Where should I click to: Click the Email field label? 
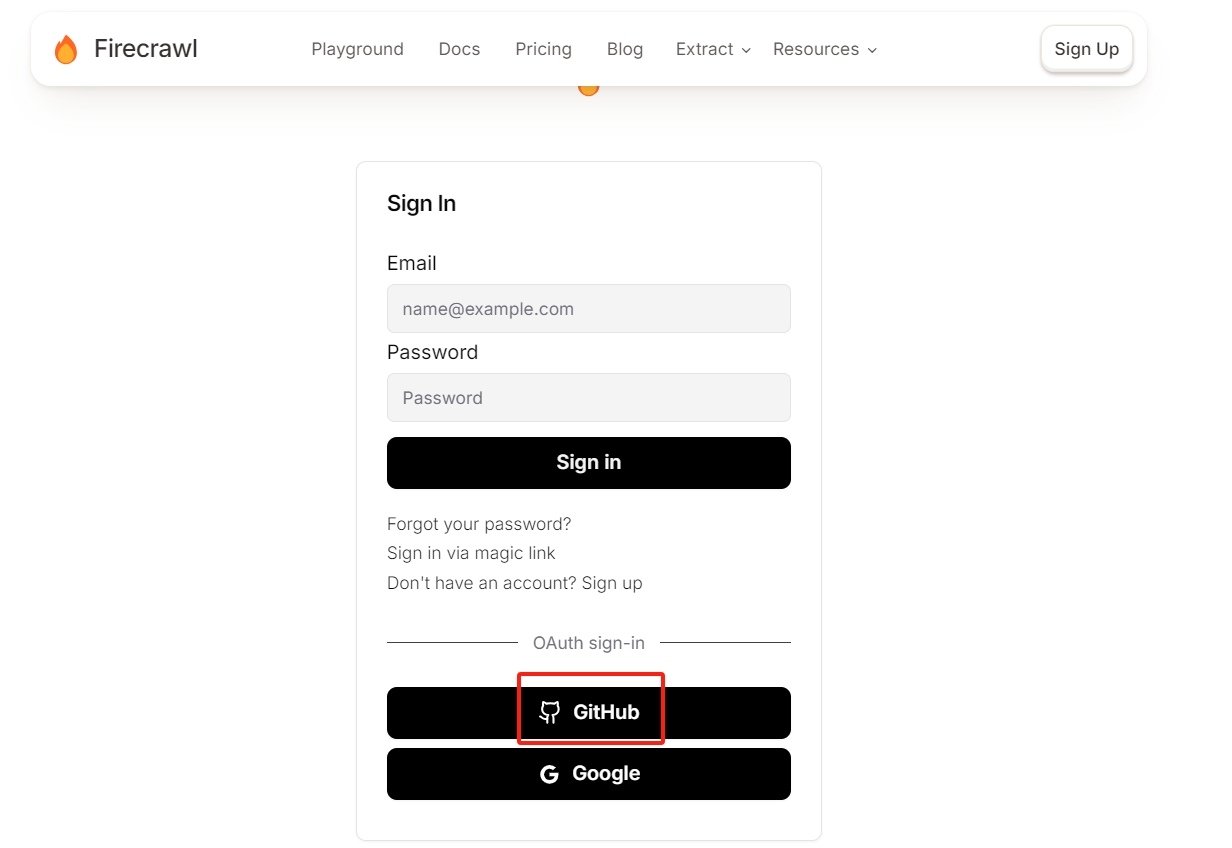click(x=412, y=263)
